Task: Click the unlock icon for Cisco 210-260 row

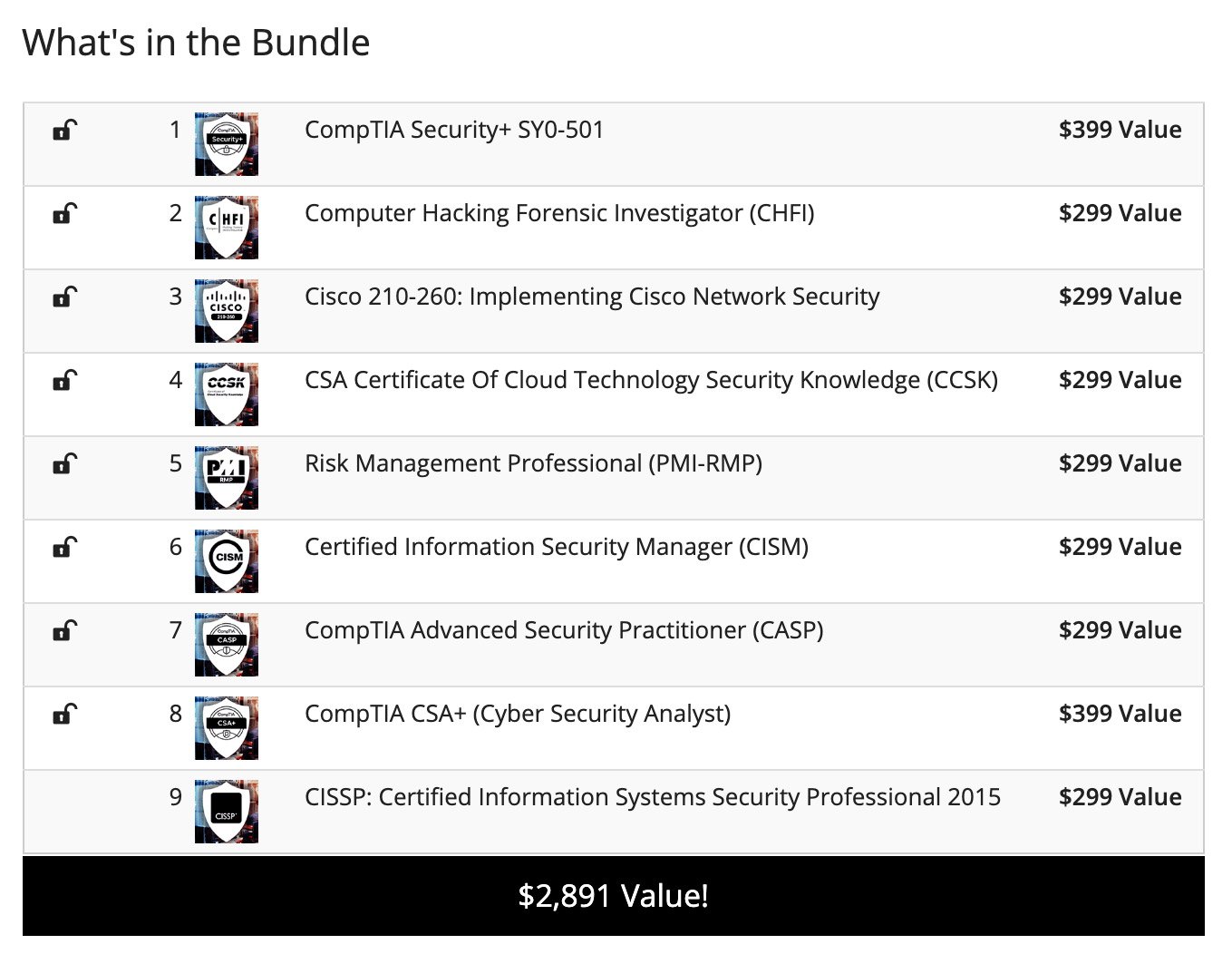Action: 65,297
